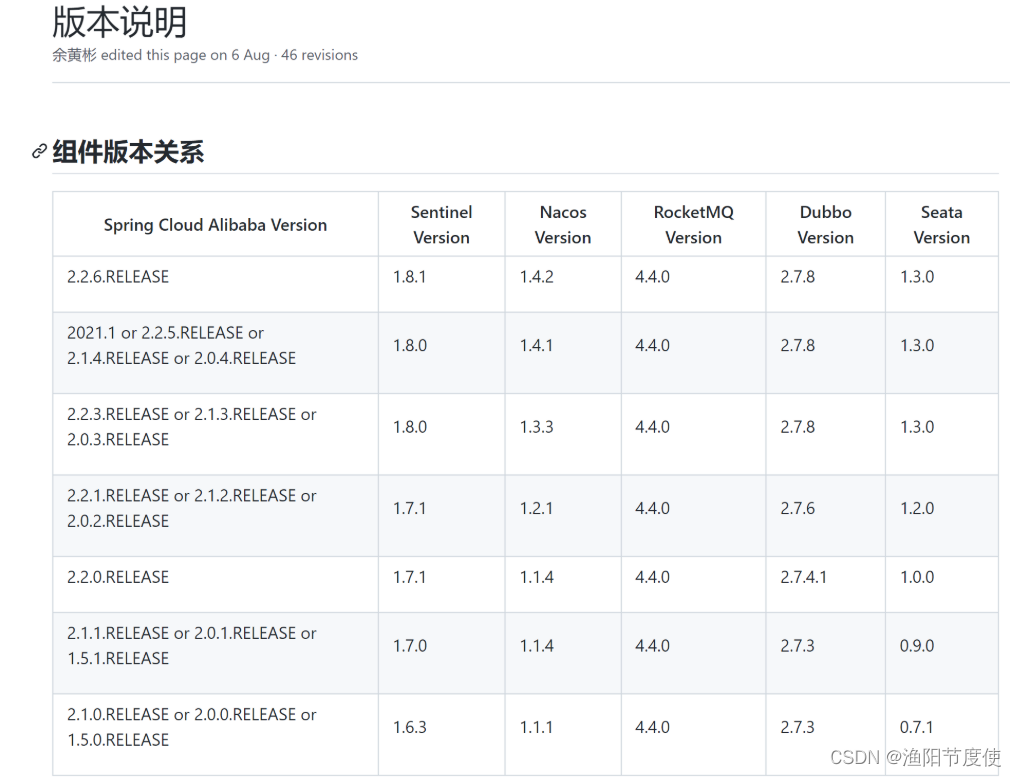Click RocketMQ 4.4.0 in the 2.1.0.RELEASE row
The width and height of the screenshot is (1017, 777).
(652, 728)
